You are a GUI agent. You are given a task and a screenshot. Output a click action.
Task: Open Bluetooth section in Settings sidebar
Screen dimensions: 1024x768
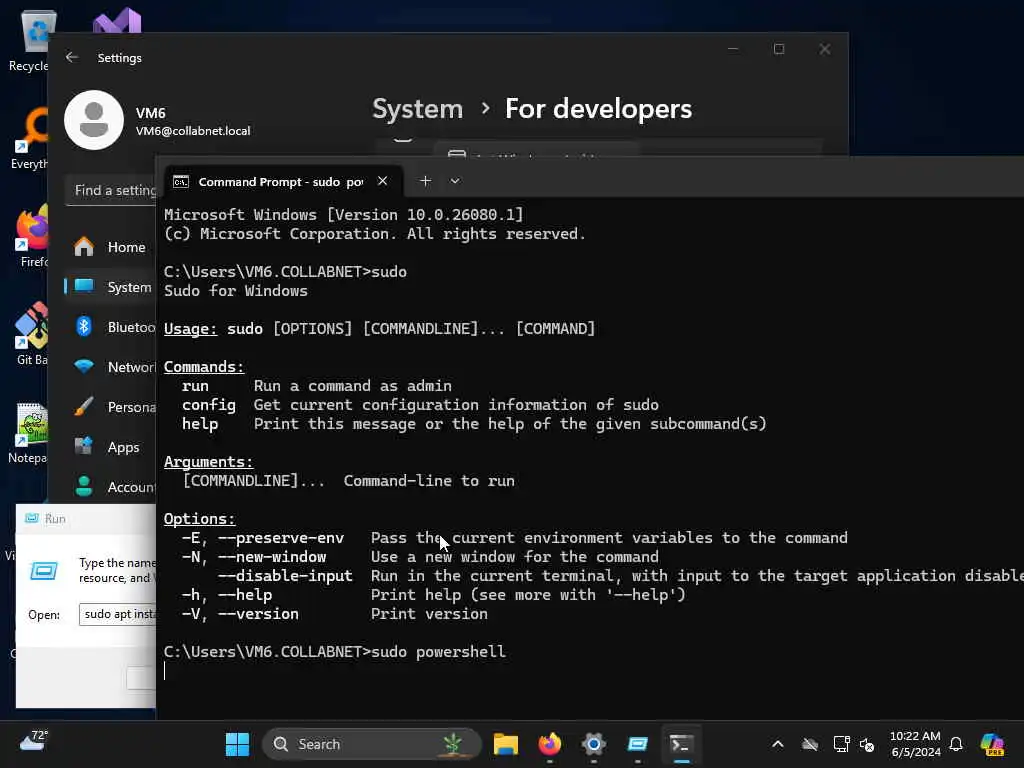tap(111, 327)
